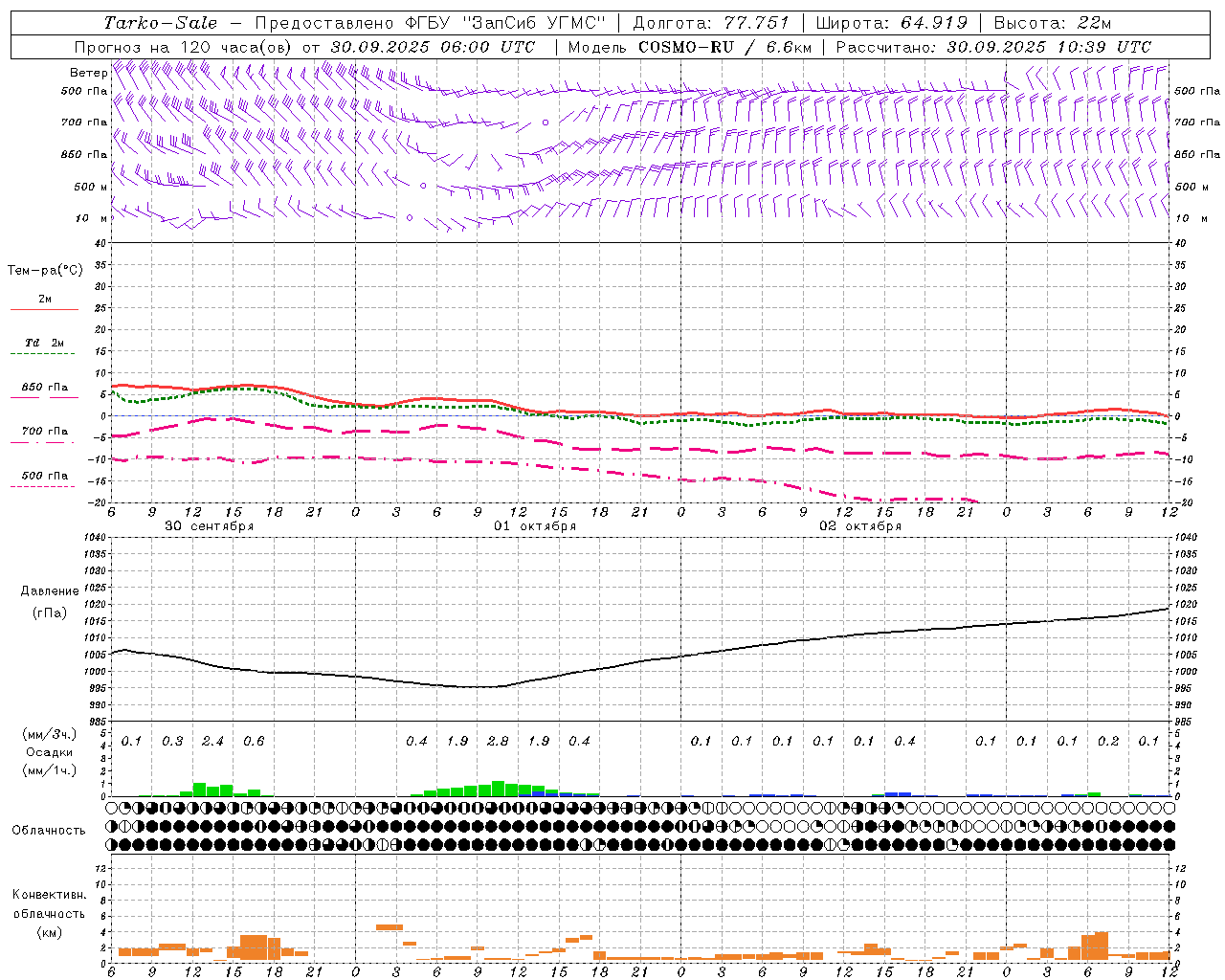Viewport: 1225px width, 980px height.
Task: Click the precipitation value '0.2'
Action: (1108, 742)
